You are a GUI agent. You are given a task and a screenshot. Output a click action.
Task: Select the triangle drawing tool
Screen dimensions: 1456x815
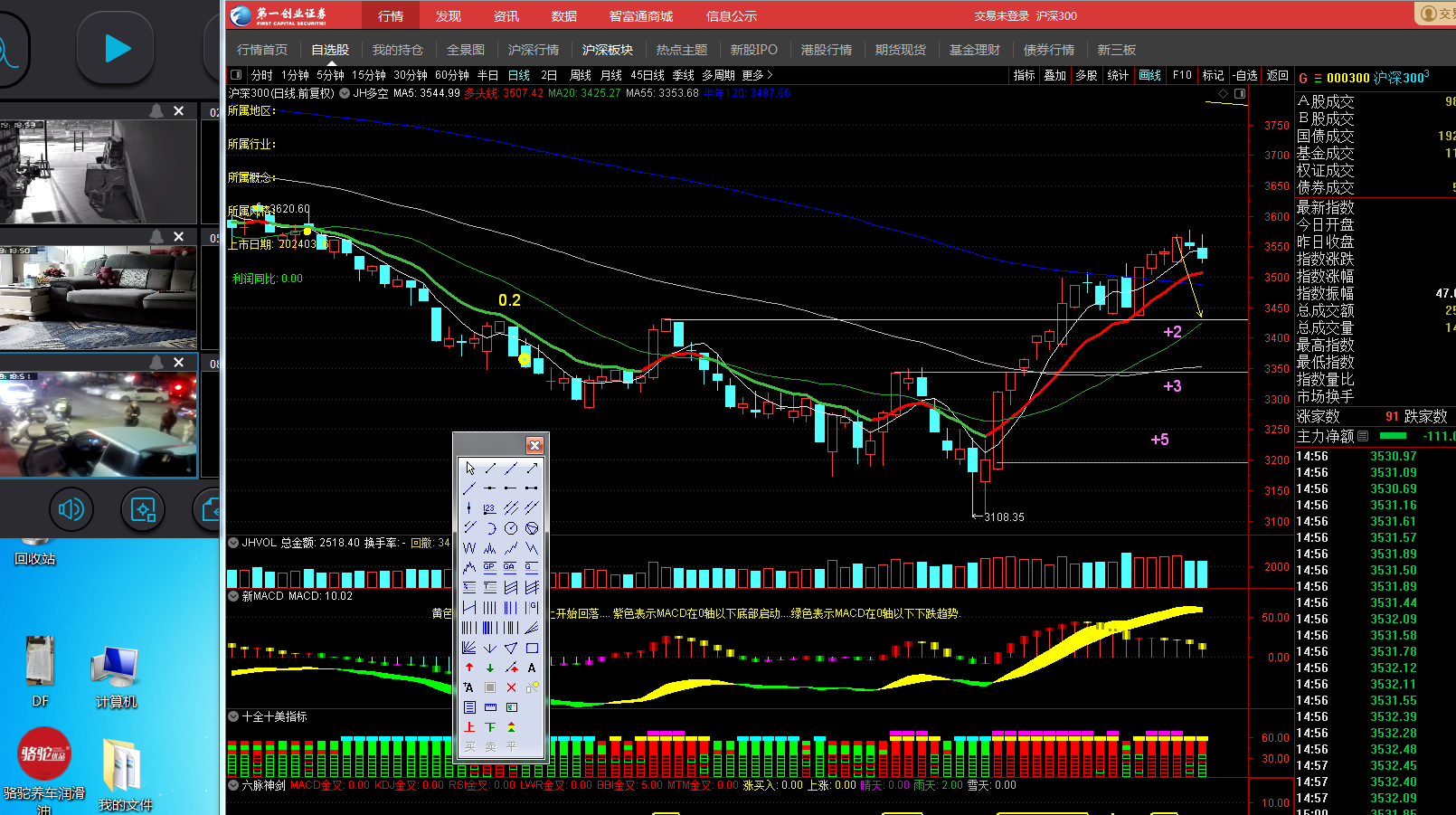[x=511, y=648]
